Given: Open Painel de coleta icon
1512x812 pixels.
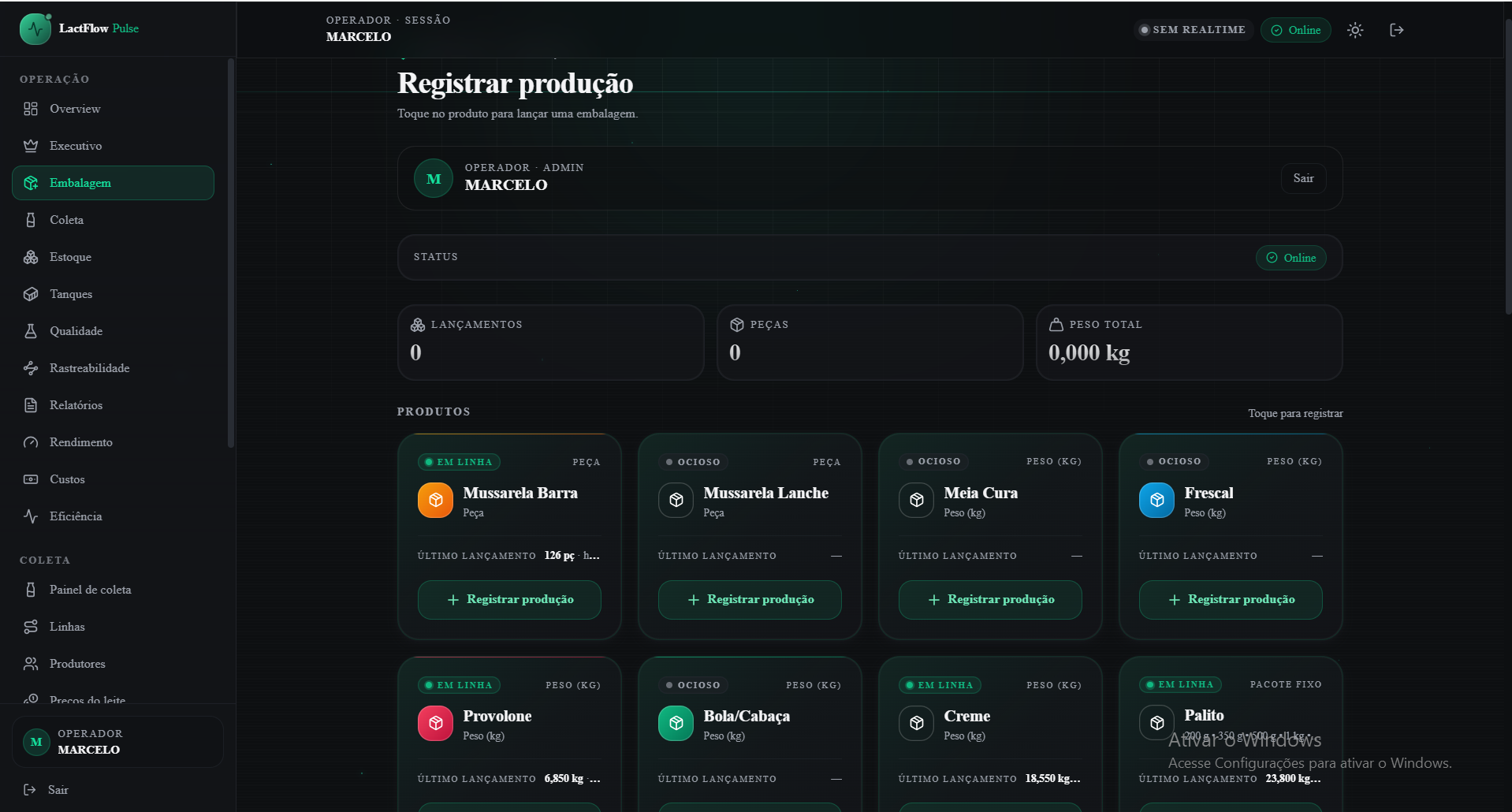Looking at the screenshot, I should pyautogui.click(x=31, y=590).
